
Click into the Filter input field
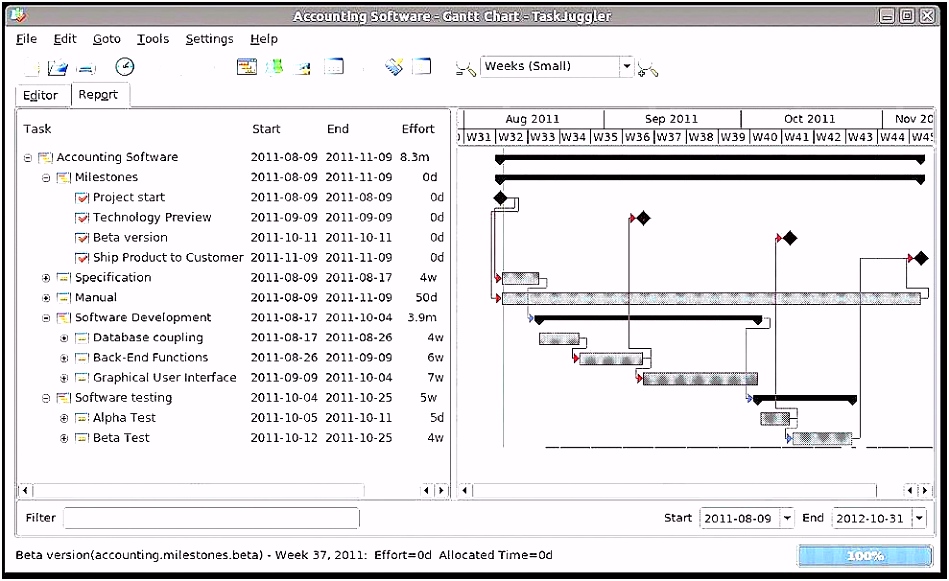click(211, 518)
